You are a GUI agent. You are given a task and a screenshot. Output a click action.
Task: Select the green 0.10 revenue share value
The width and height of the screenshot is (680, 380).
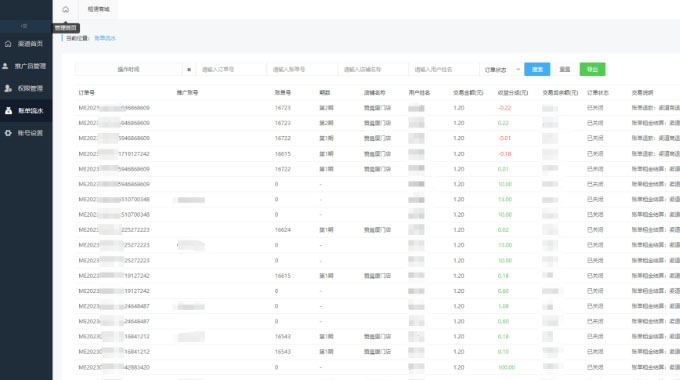[503, 352]
